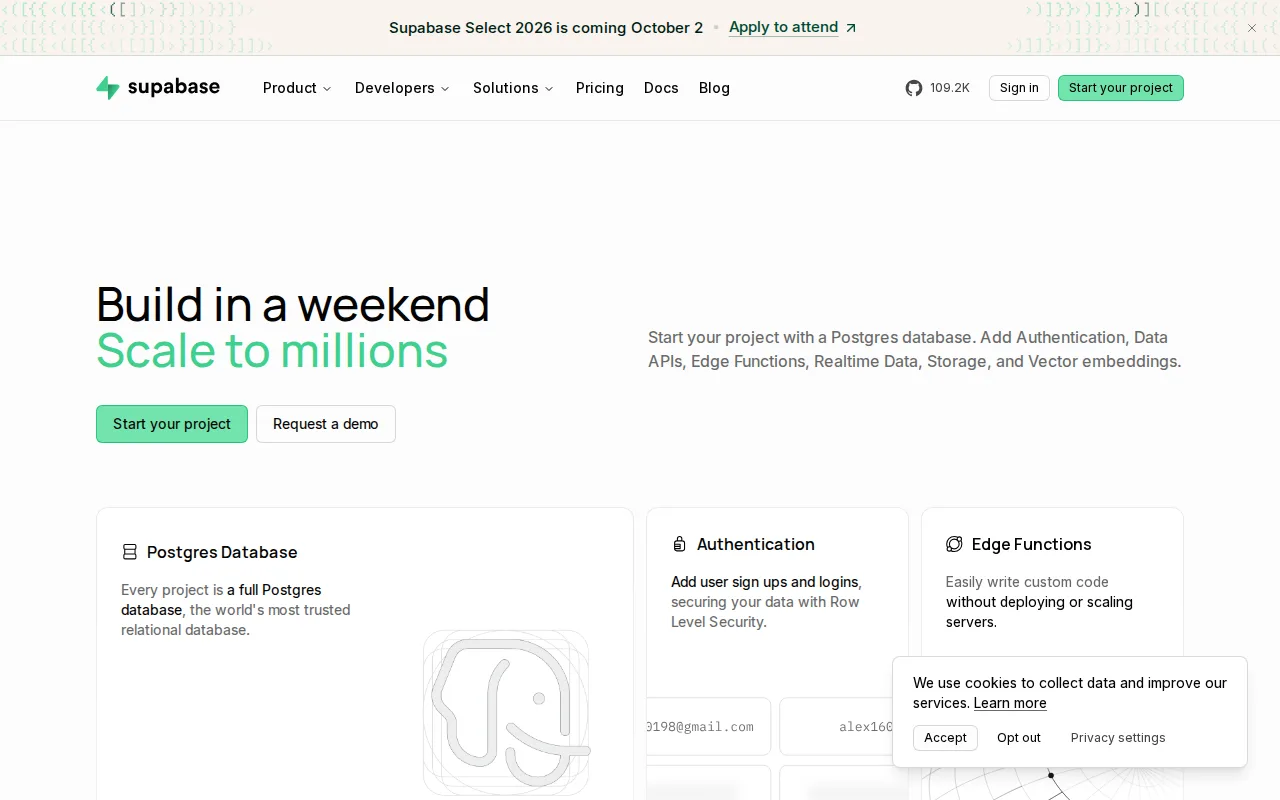Request a demo
The height and width of the screenshot is (800, 1280).
pos(326,424)
